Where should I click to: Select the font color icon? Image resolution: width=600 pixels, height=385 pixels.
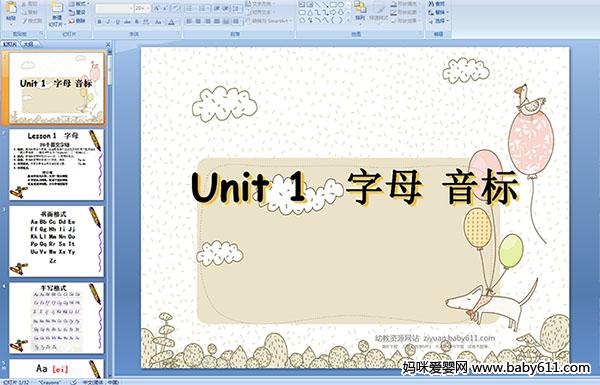click(x=171, y=22)
